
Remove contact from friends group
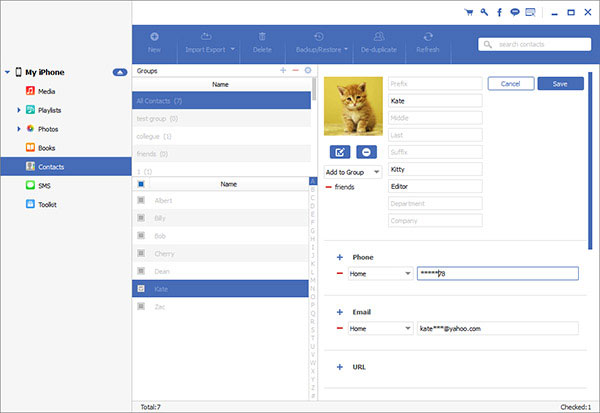[x=328, y=187]
